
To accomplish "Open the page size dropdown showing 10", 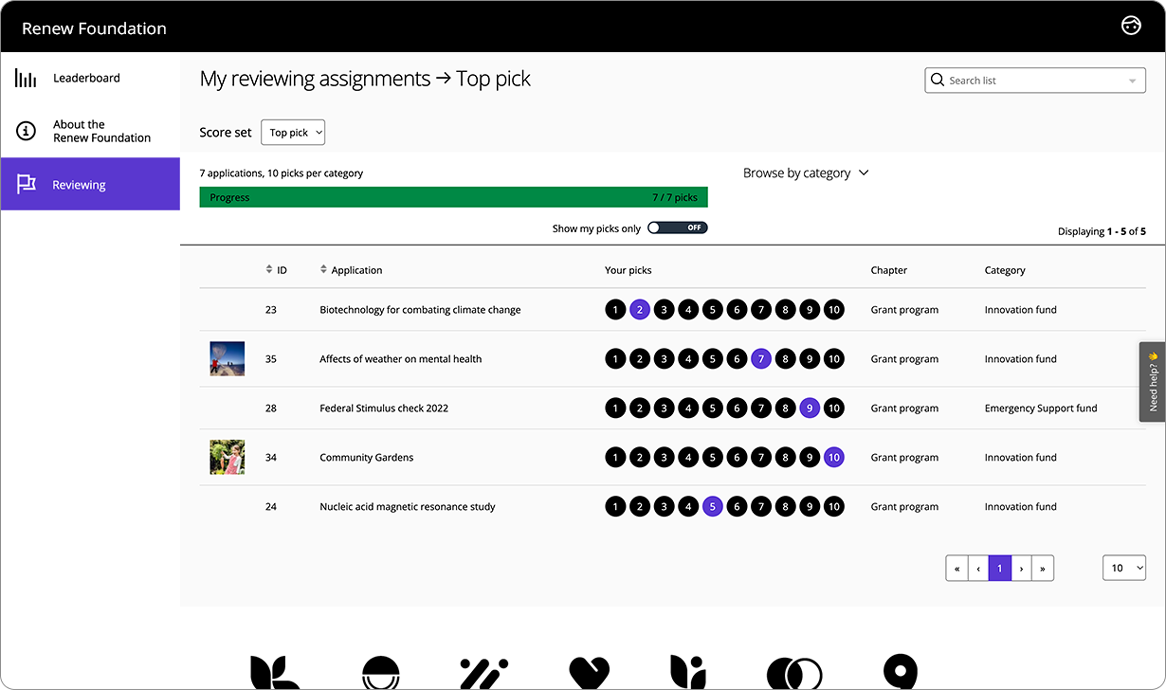I will 1124,567.
